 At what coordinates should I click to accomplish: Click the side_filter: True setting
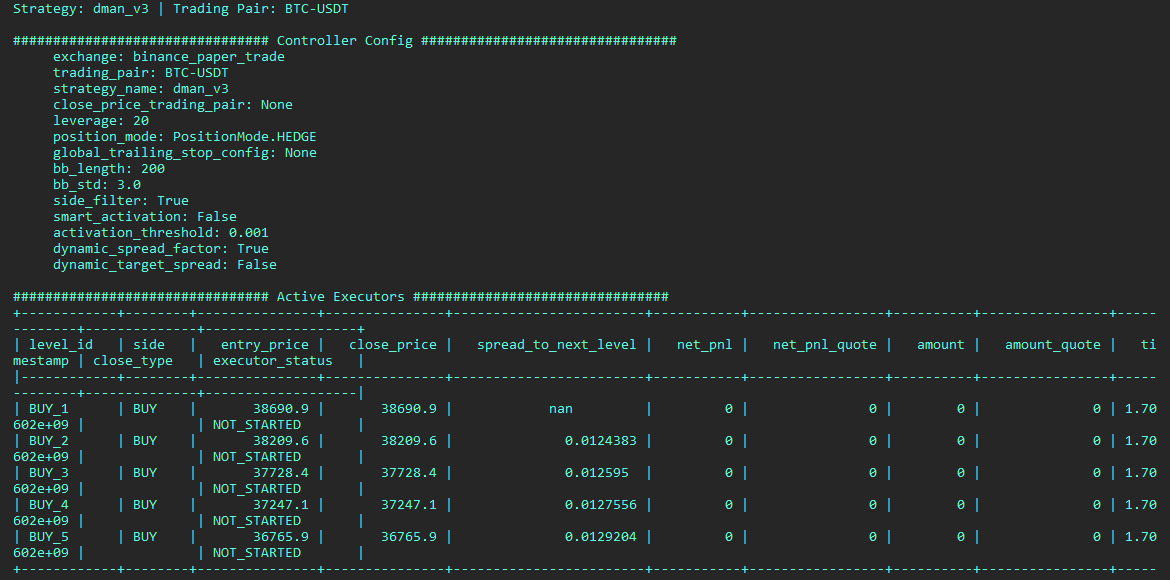[x=121, y=201]
